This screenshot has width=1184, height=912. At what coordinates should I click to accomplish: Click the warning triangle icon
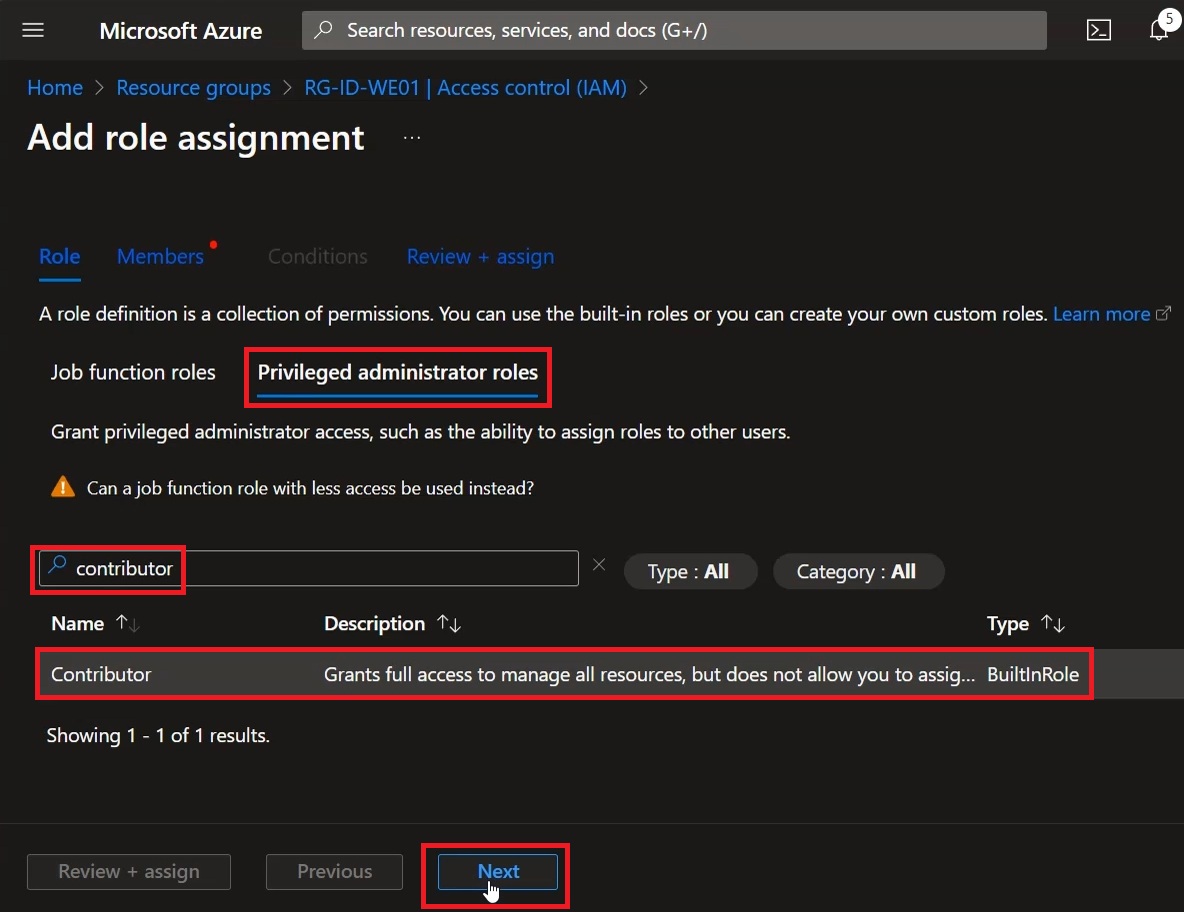[x=63, y=487]
